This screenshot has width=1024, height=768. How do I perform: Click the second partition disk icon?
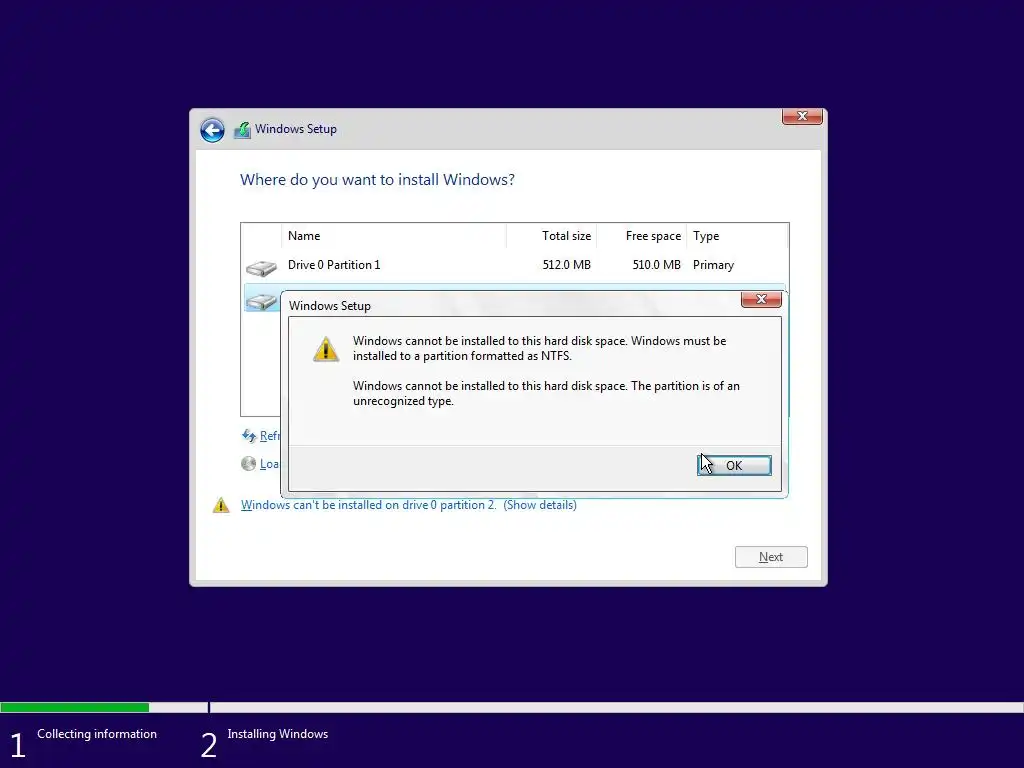(x=261, y=300)
